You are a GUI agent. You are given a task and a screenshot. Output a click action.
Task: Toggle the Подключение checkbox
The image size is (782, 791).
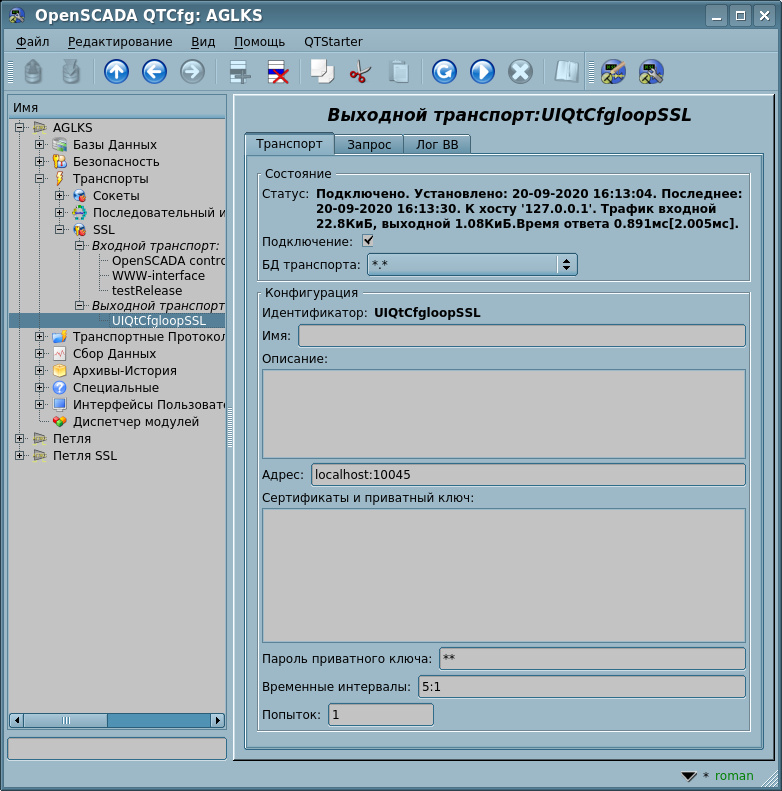(x=368, y=241)
